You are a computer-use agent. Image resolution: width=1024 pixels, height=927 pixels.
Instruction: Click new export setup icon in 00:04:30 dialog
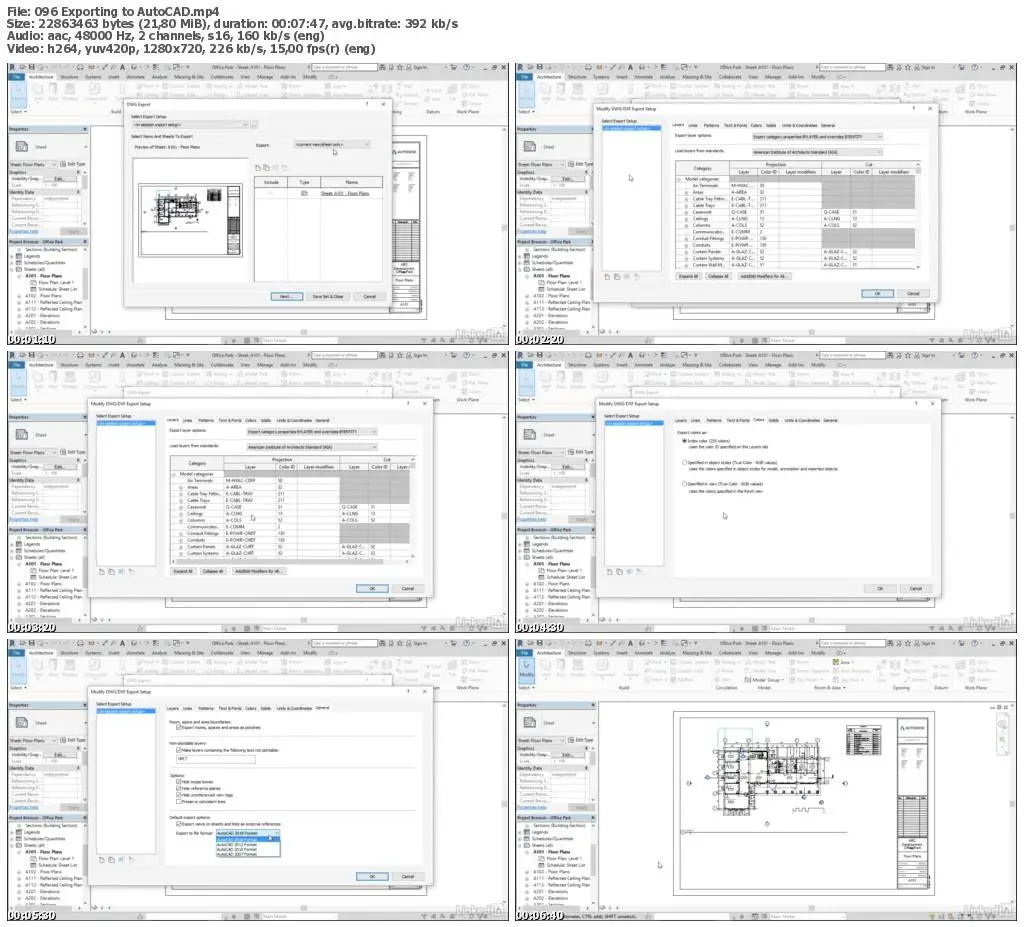[x=609, y=572]
